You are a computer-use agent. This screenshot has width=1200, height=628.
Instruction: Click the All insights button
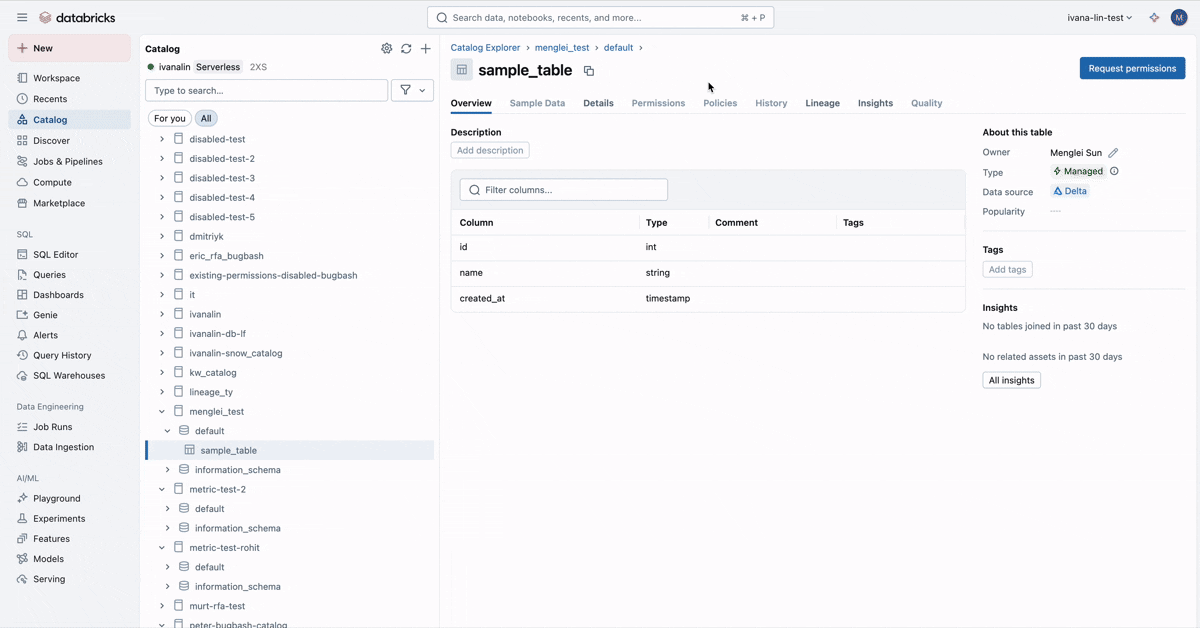[x=1011, y=380]
